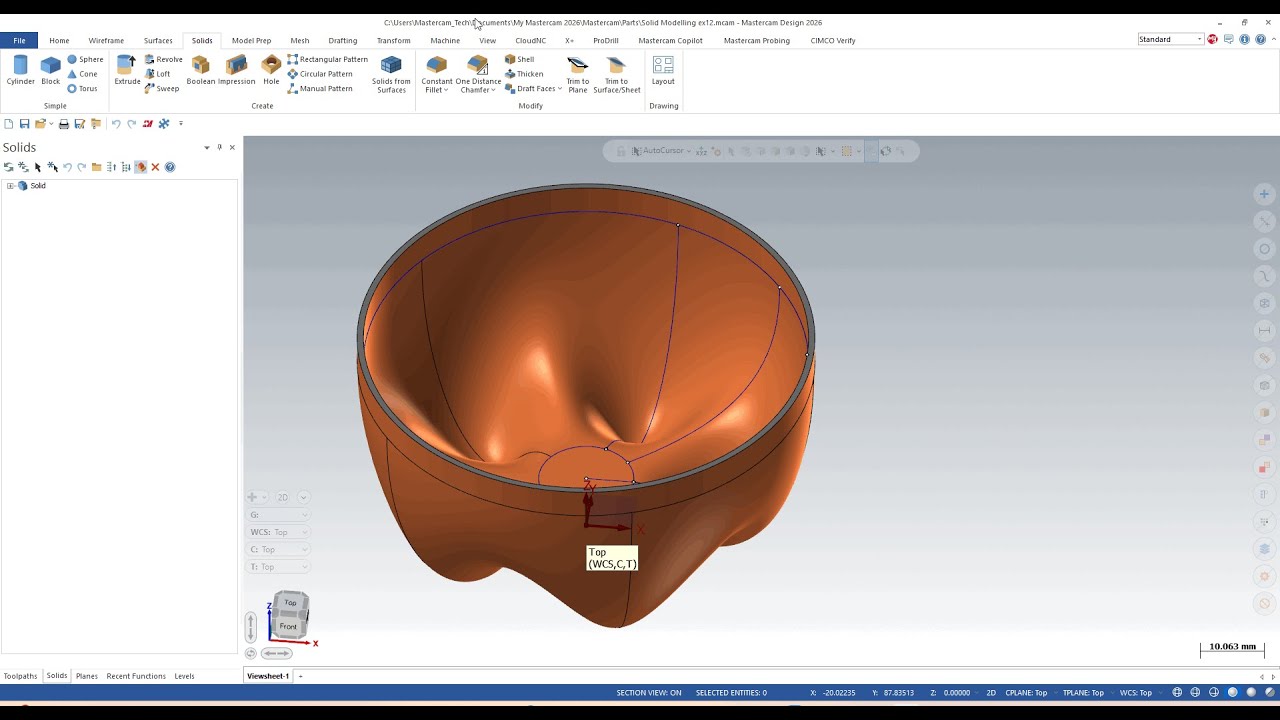Screen dimensions: 1280x720
Task: Save file via quick access toolbar
Action: [24, 124]
